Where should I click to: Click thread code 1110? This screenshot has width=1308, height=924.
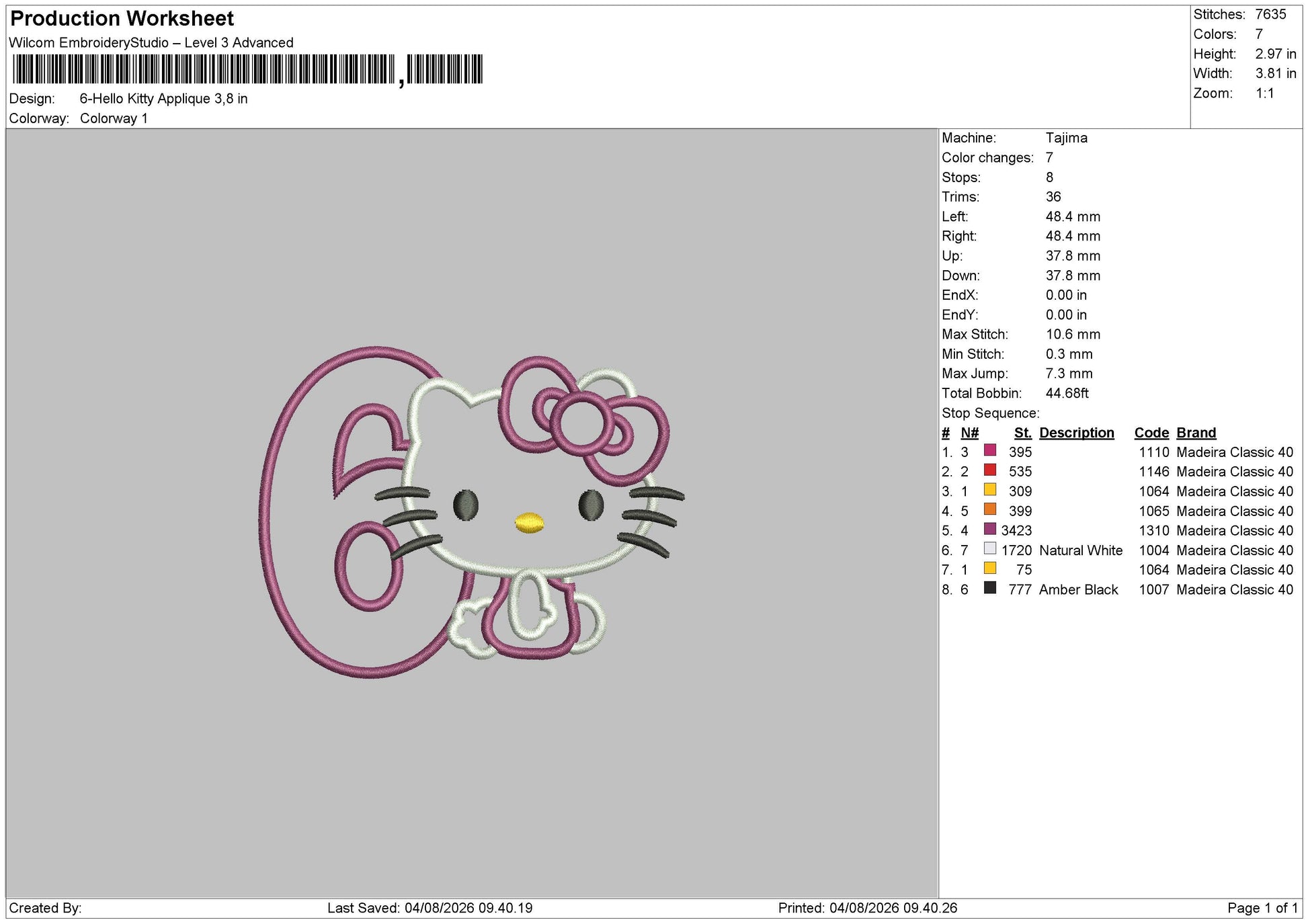tap(1153, 452)
